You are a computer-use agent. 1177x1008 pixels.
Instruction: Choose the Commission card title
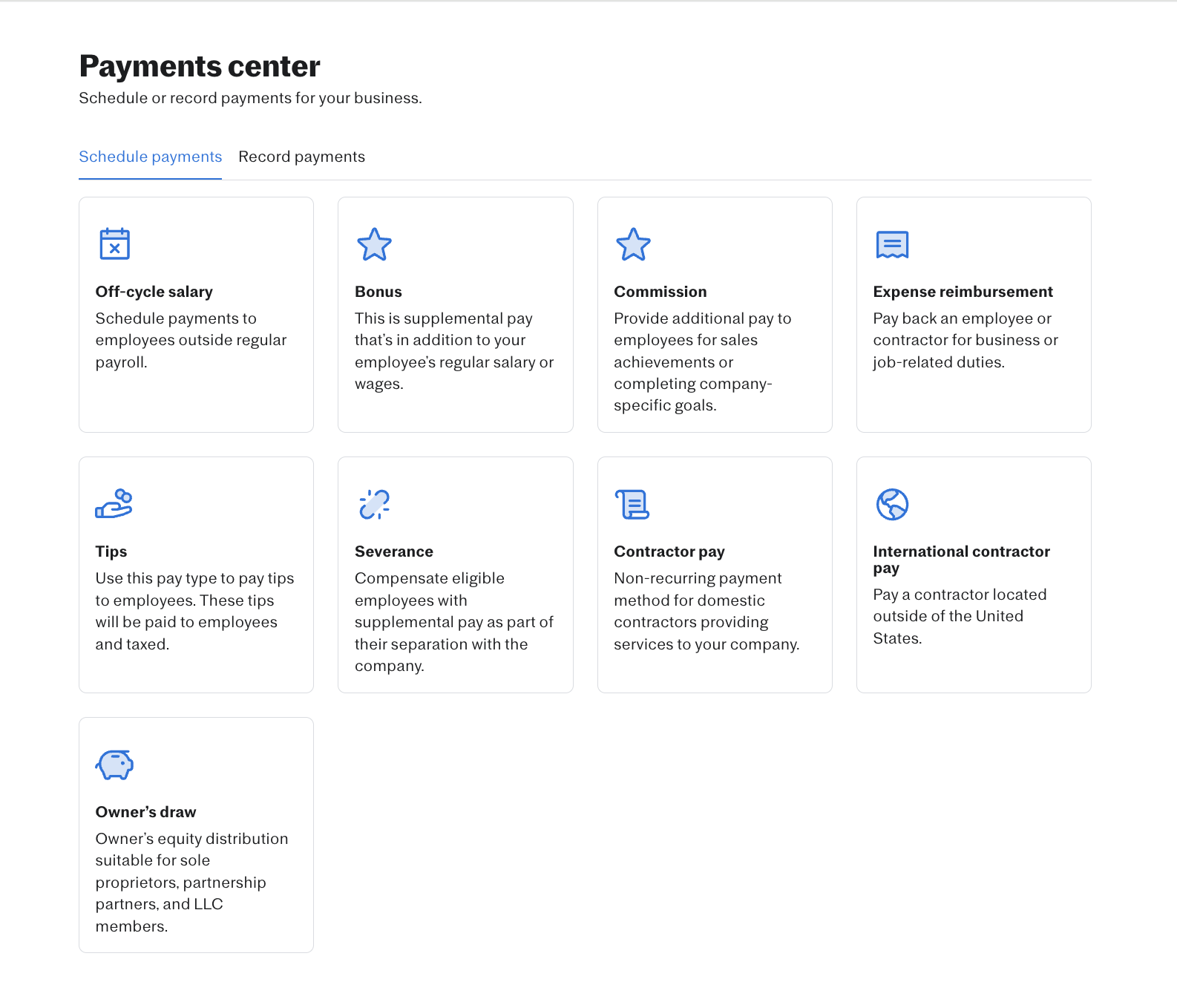[660, 292]
